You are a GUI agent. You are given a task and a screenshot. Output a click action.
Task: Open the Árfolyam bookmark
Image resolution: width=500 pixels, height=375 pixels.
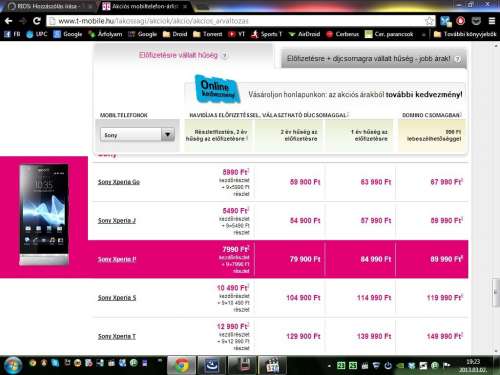(x=105, y=34)
